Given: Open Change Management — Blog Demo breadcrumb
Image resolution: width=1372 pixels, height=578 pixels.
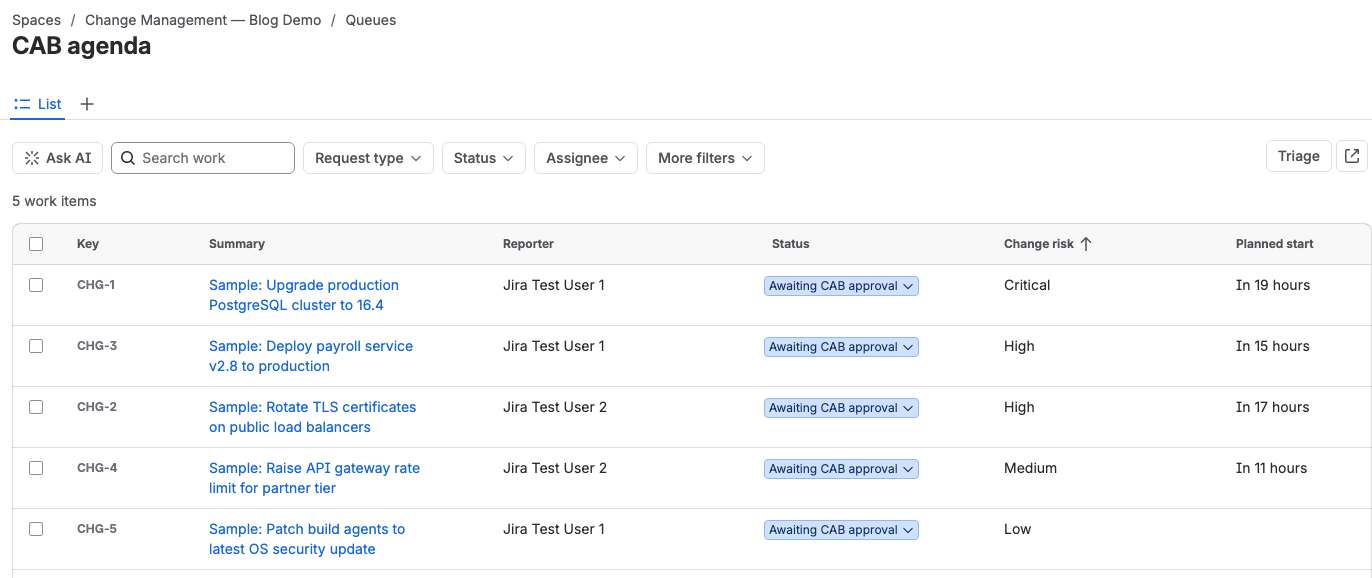Looking at the screenshot, I should (203, 20).
